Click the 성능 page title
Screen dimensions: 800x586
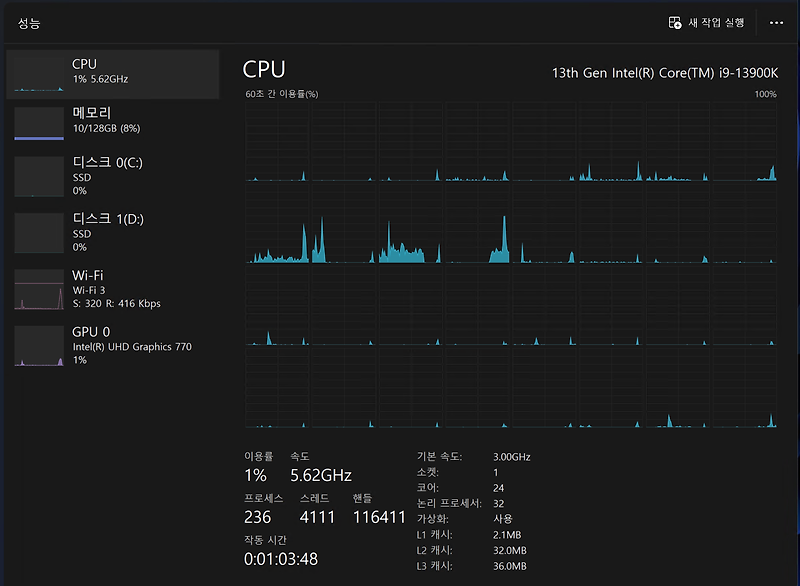pos(29,23)
